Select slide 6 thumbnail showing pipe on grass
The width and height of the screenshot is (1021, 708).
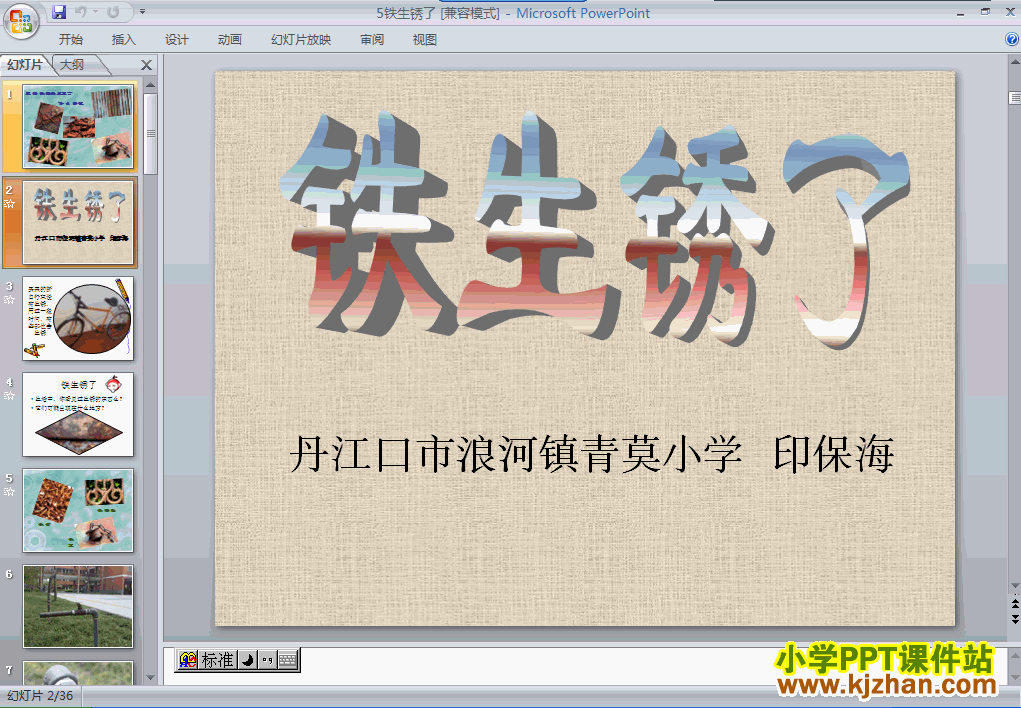(x=78, y=606)
